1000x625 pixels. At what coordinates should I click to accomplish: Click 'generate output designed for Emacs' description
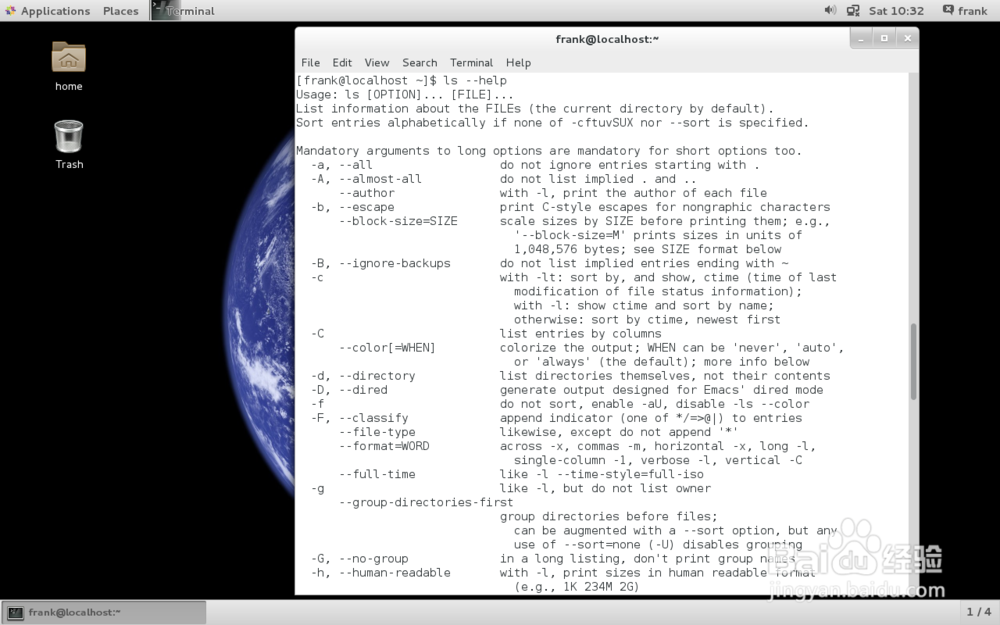point(661,390)
